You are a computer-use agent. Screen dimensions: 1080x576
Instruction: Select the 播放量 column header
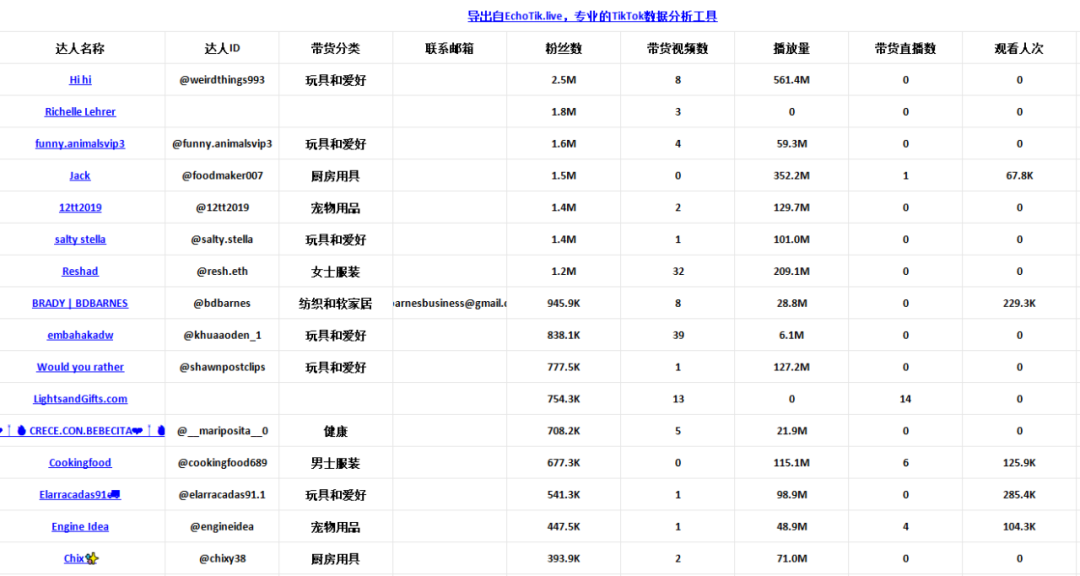(791, 48)
